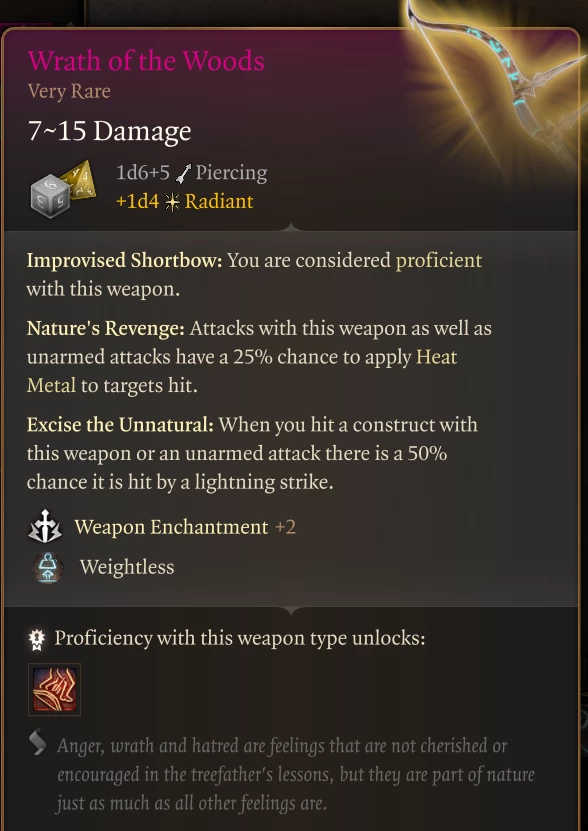Open the 'Heat Metal' keyword link
Screen dimensions: 588x831
point(242,372)
